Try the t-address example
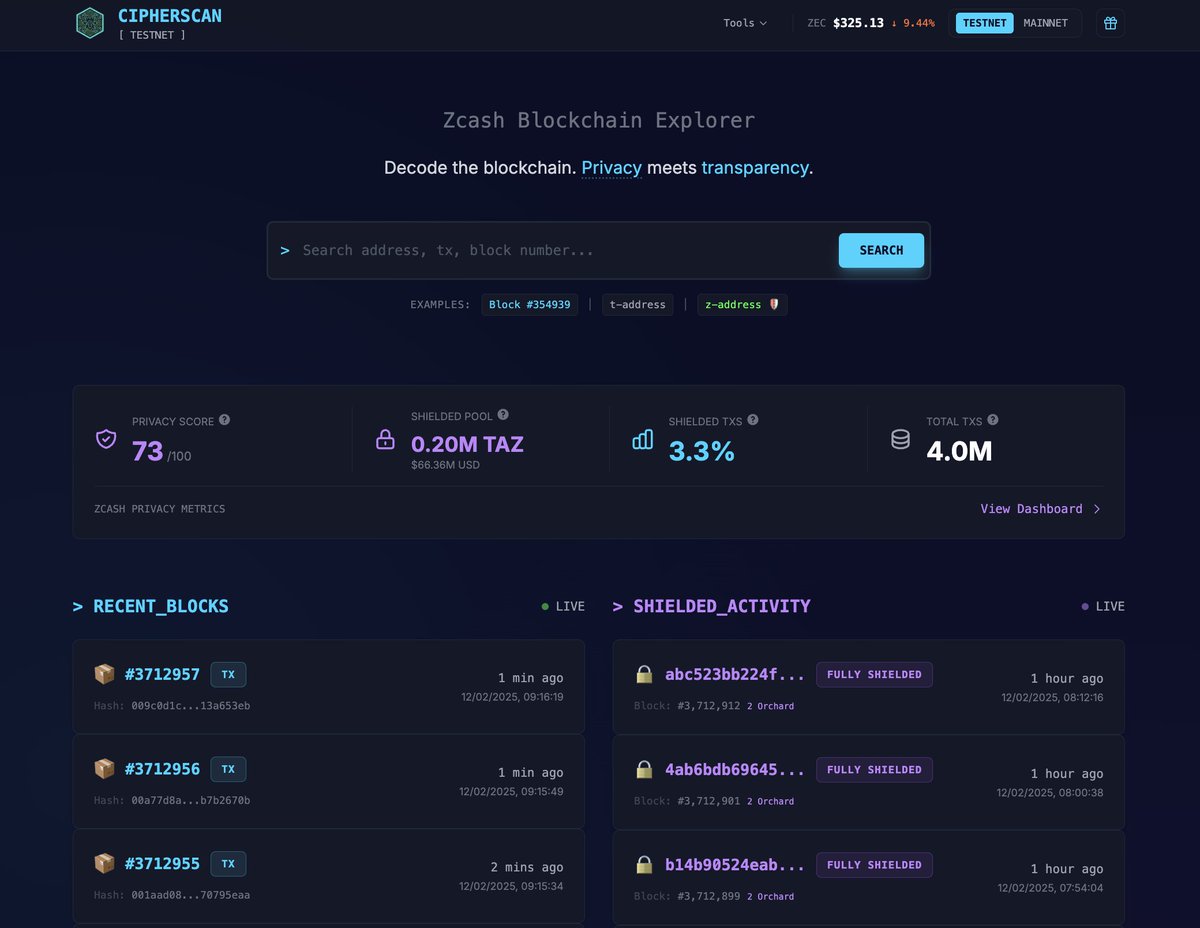The height and width of the screenshot is (928, 1200). [637, 304]
